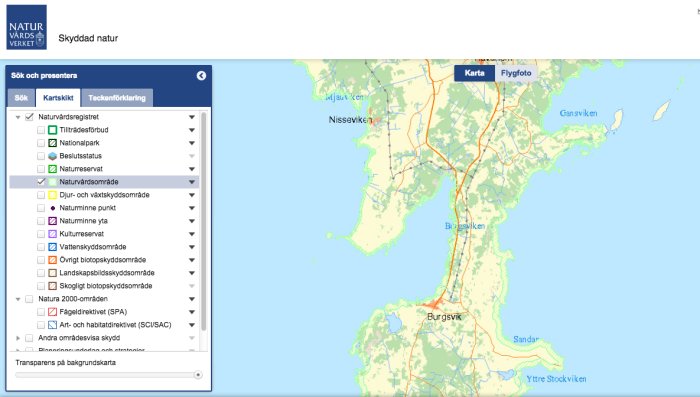Select the Naturminne punkt row label
The width and height of the screenshot is (700, 397).
pos(88,208)
